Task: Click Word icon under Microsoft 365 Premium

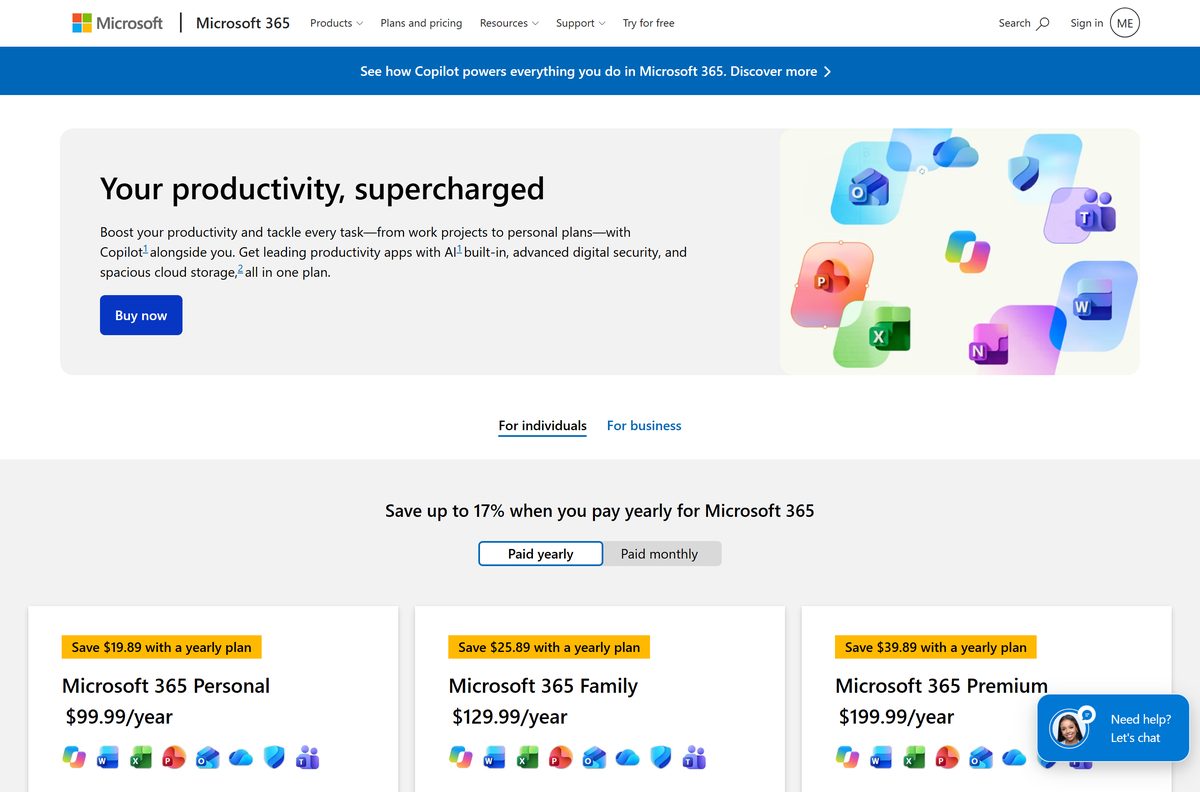Action: point(881,757)
